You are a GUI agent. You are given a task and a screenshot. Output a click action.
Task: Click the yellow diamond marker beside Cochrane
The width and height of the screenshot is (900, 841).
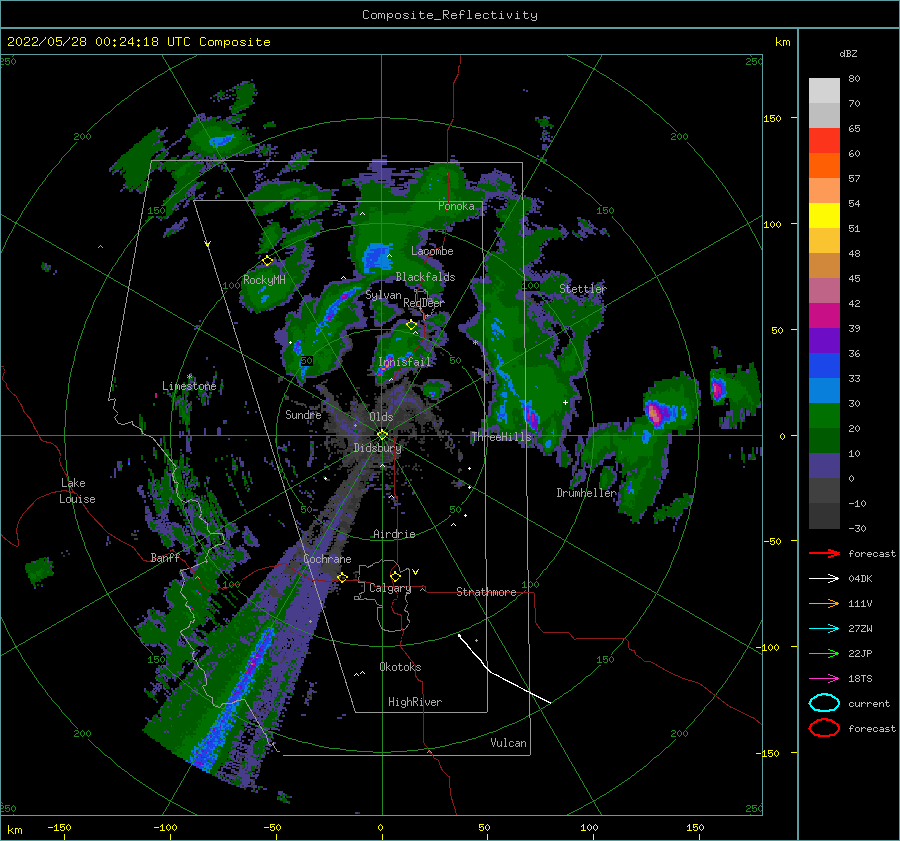(342, 577)
